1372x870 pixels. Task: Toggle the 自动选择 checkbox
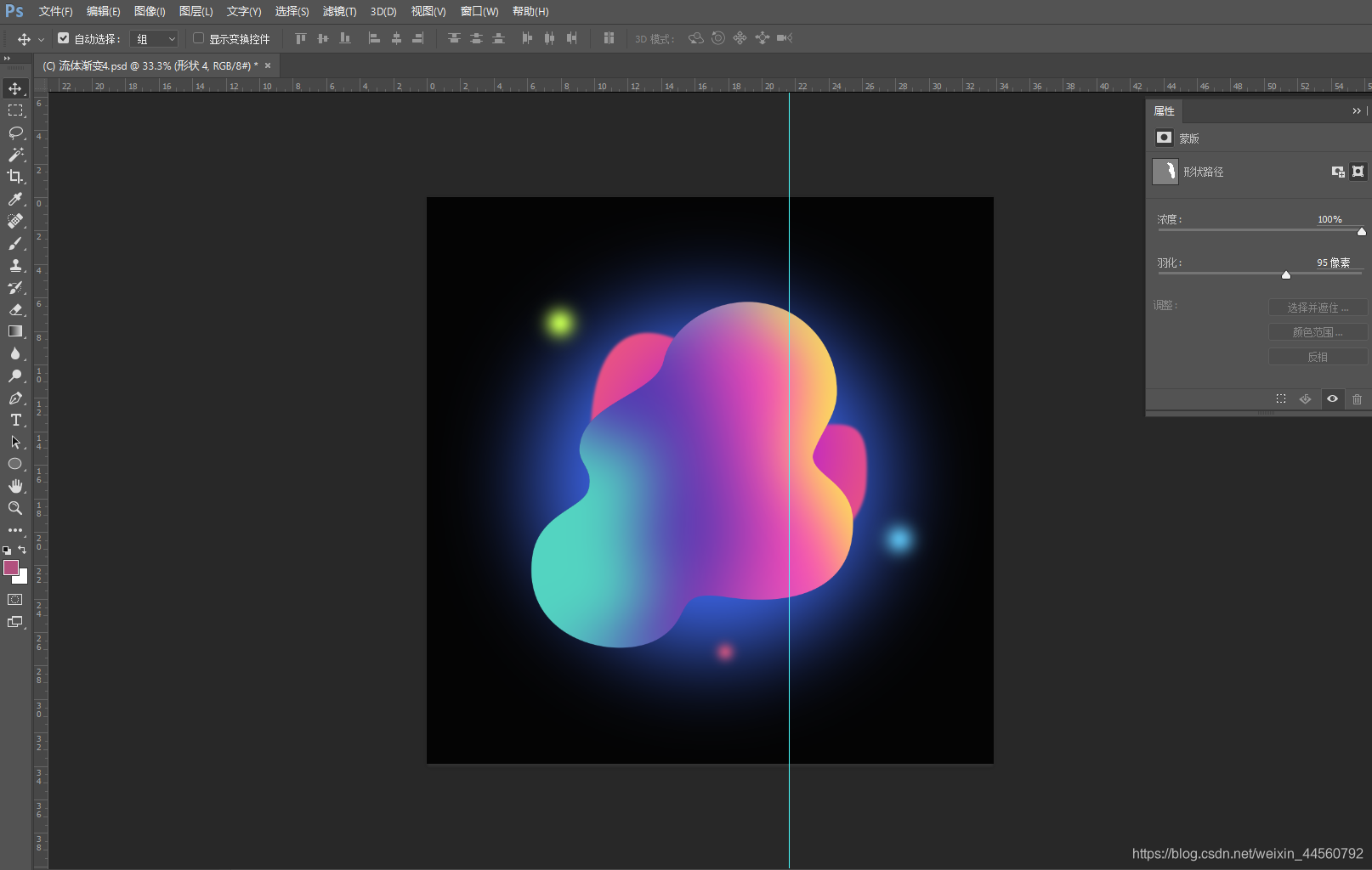pos(63,38)
